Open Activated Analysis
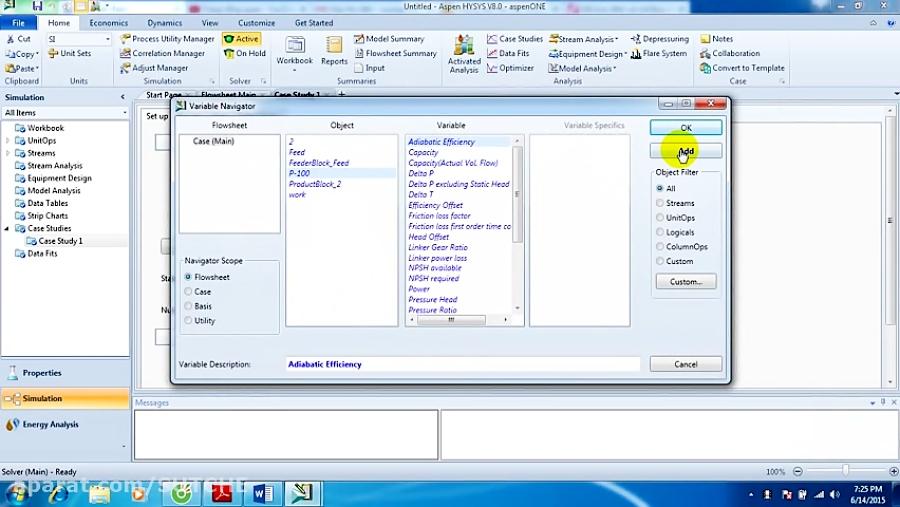 (464, 54)
